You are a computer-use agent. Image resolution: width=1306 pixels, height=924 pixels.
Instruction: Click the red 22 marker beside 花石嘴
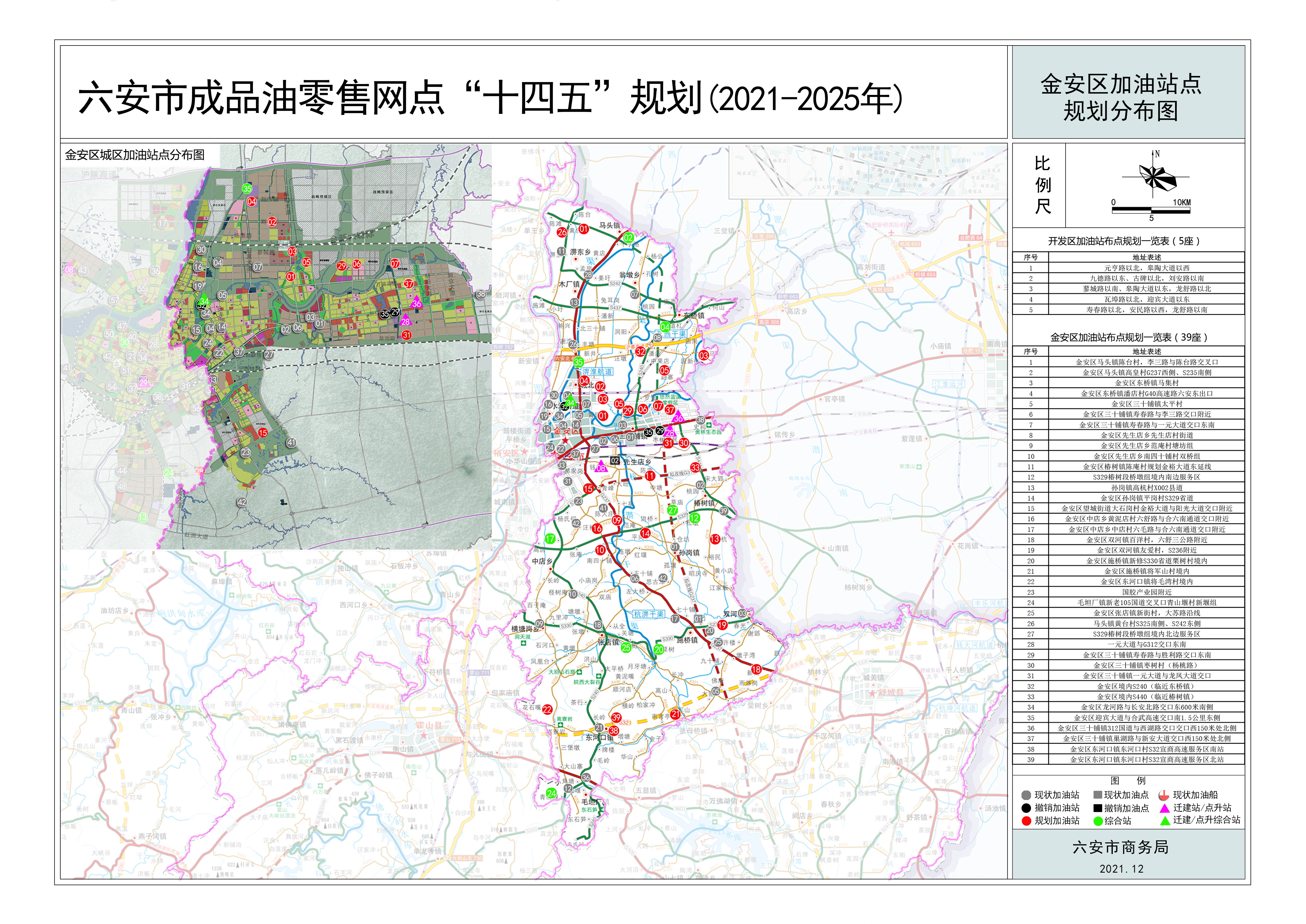point(547,710)
